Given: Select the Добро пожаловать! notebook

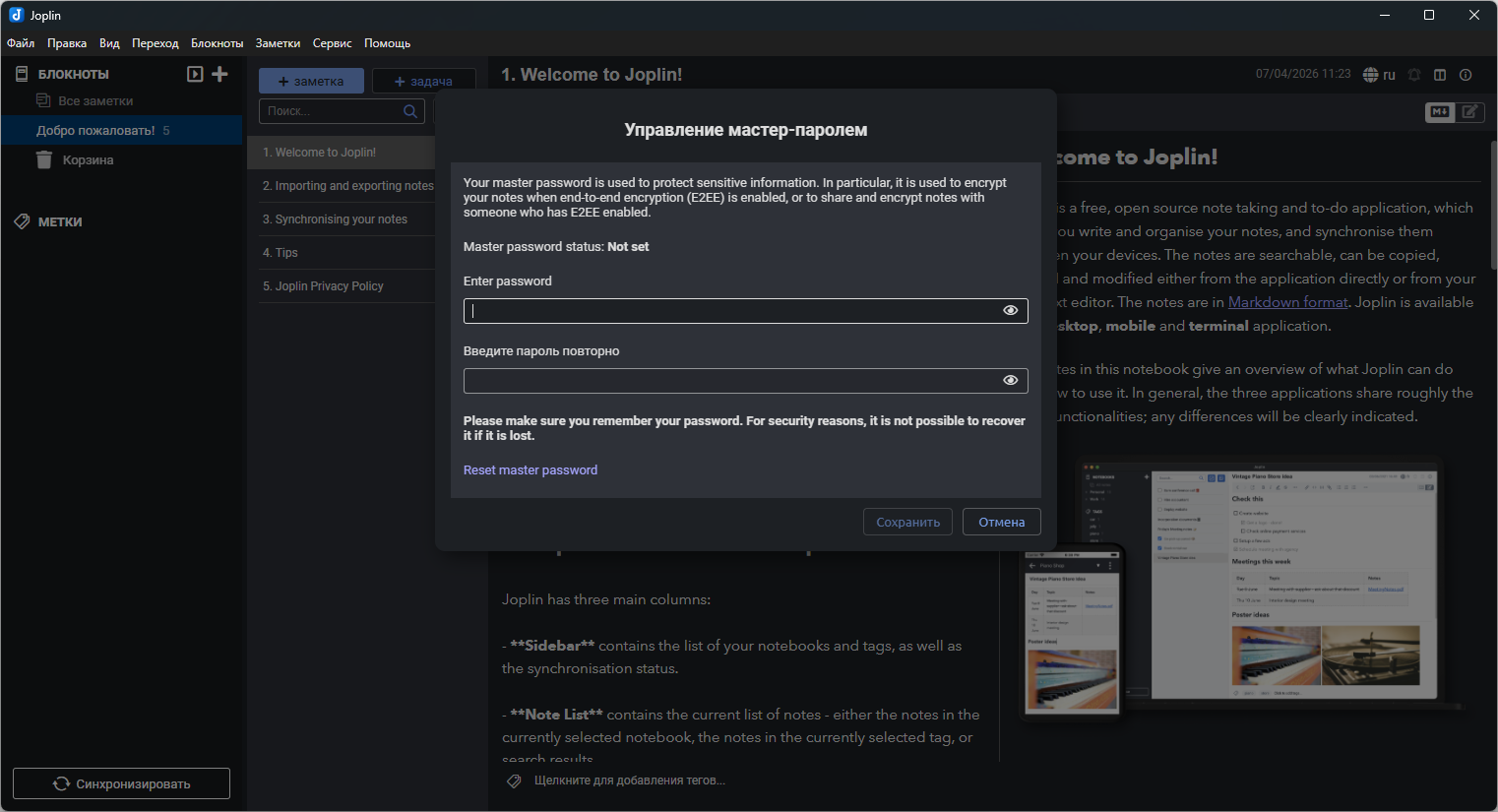Looking at the screenshot, I should pyautogui.click(x=122, y=130).
